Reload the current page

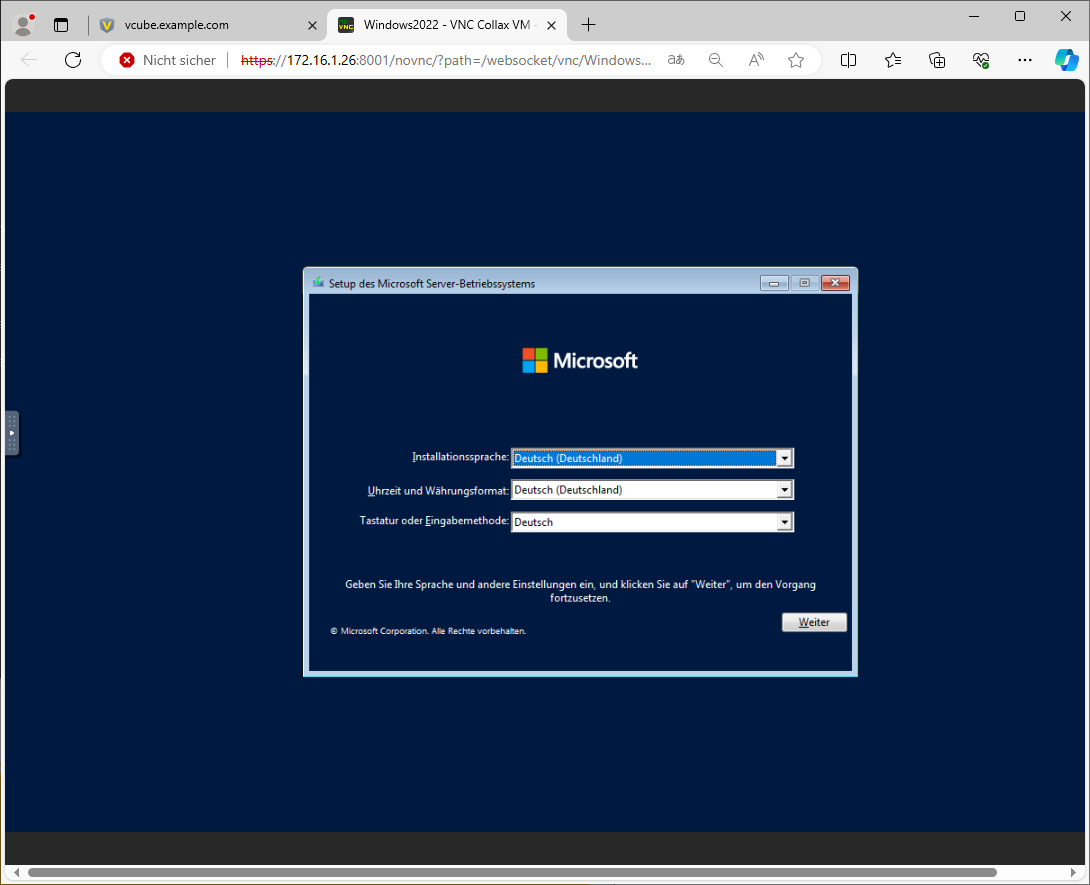[x=73, y=60]
